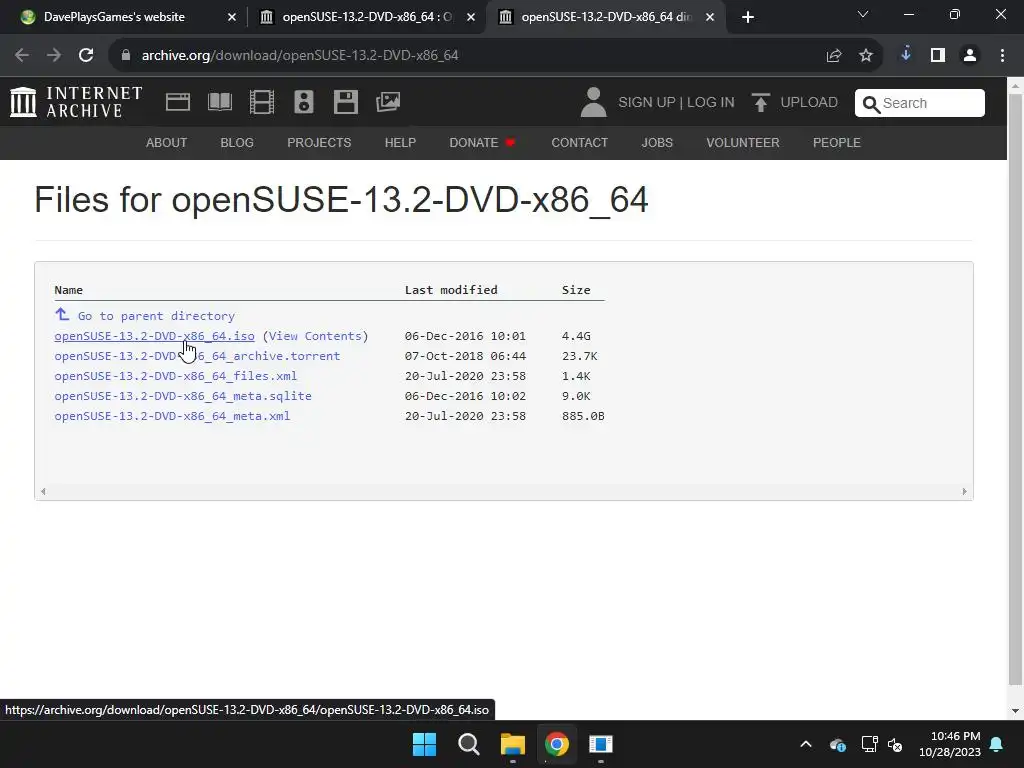1024x768 pixels.
Task: Open the Audio speaker icon
Action: pyautogui.click(x=304, y=102)
